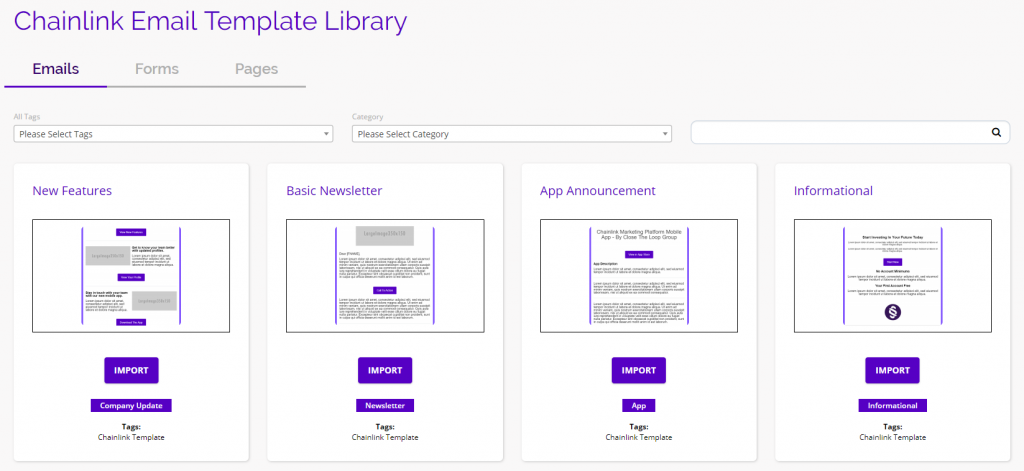Viewport: 1024px width, 471px height.
Task: Click Chainlink Template tag under Informational card
Action: [x=892, y=437]
